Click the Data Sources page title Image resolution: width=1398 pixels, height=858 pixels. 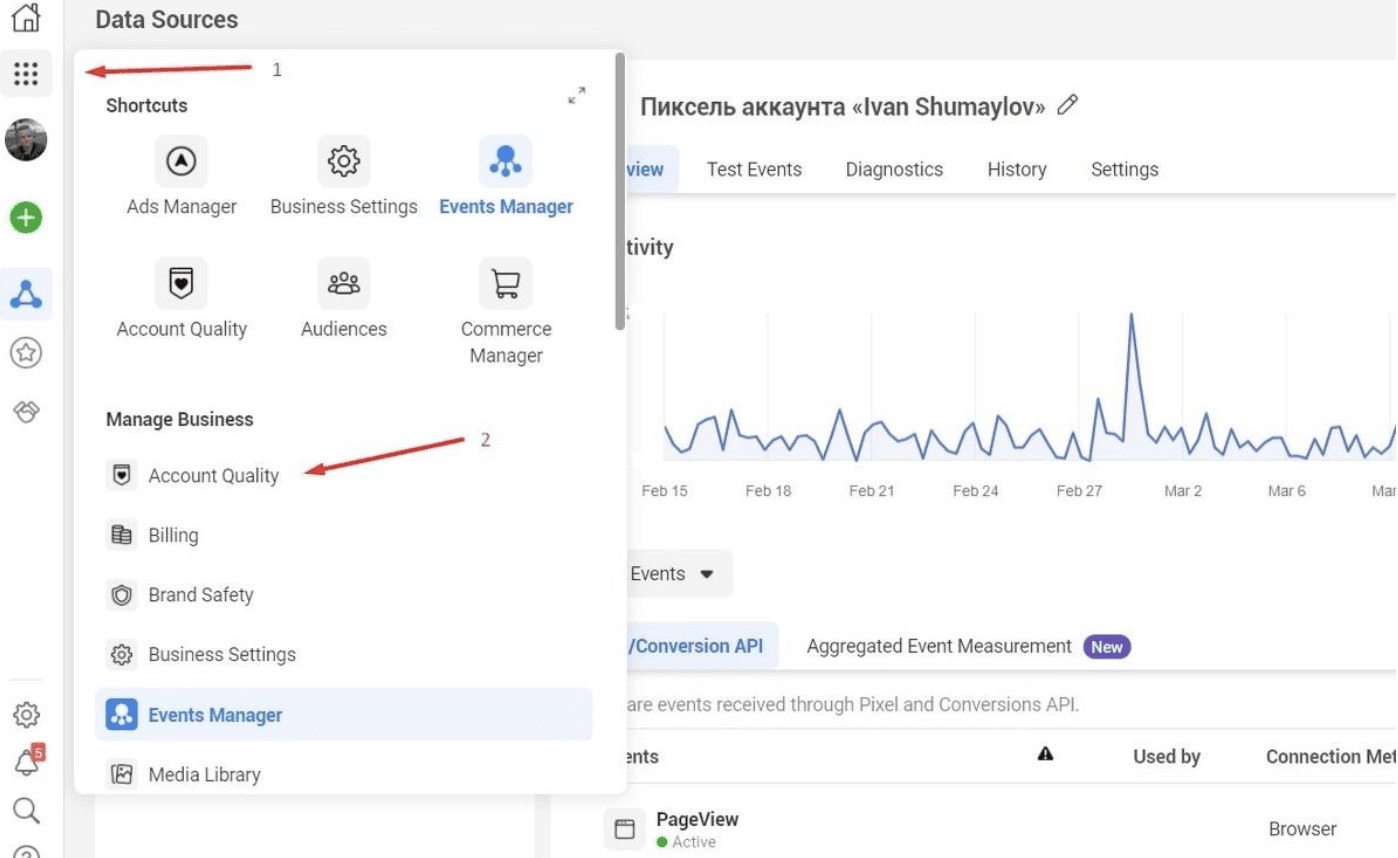(x=167, y=19)
